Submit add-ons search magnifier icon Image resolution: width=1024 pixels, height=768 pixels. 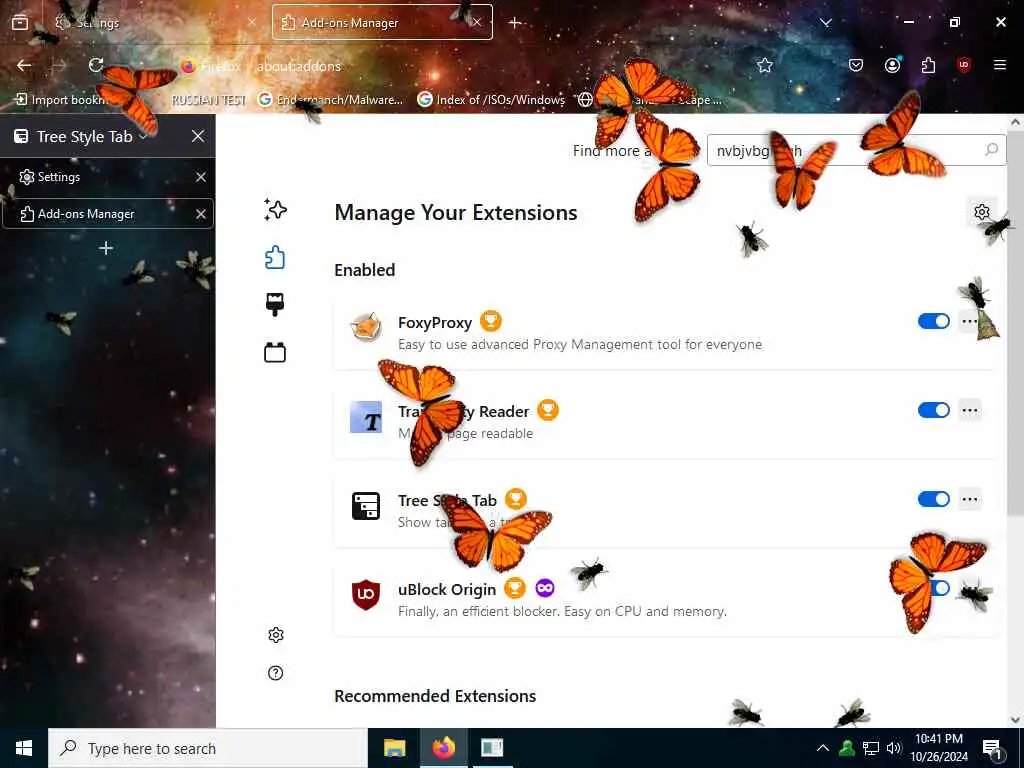pyautogui.click(x=991, y=150)
